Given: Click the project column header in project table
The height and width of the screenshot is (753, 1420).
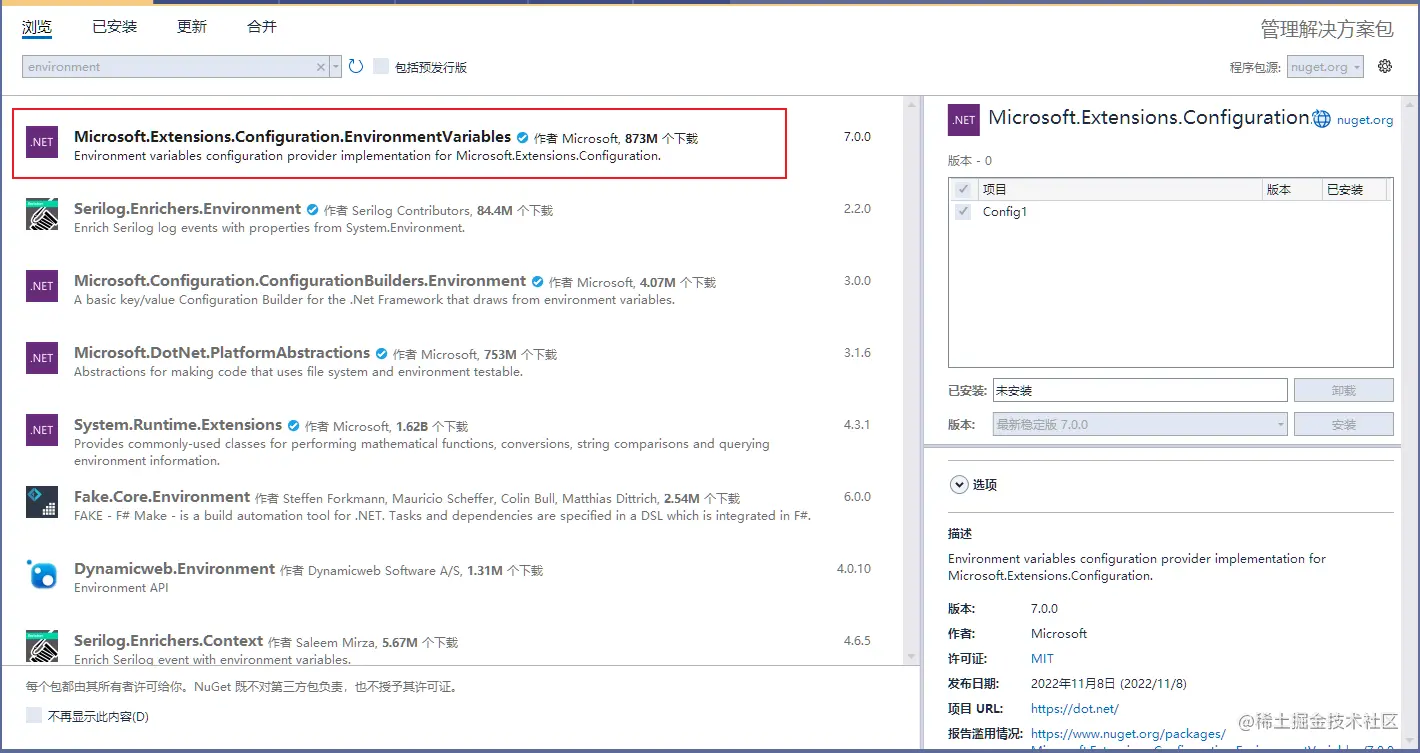Looking at the screenshot, I should tap(1118, 189).
